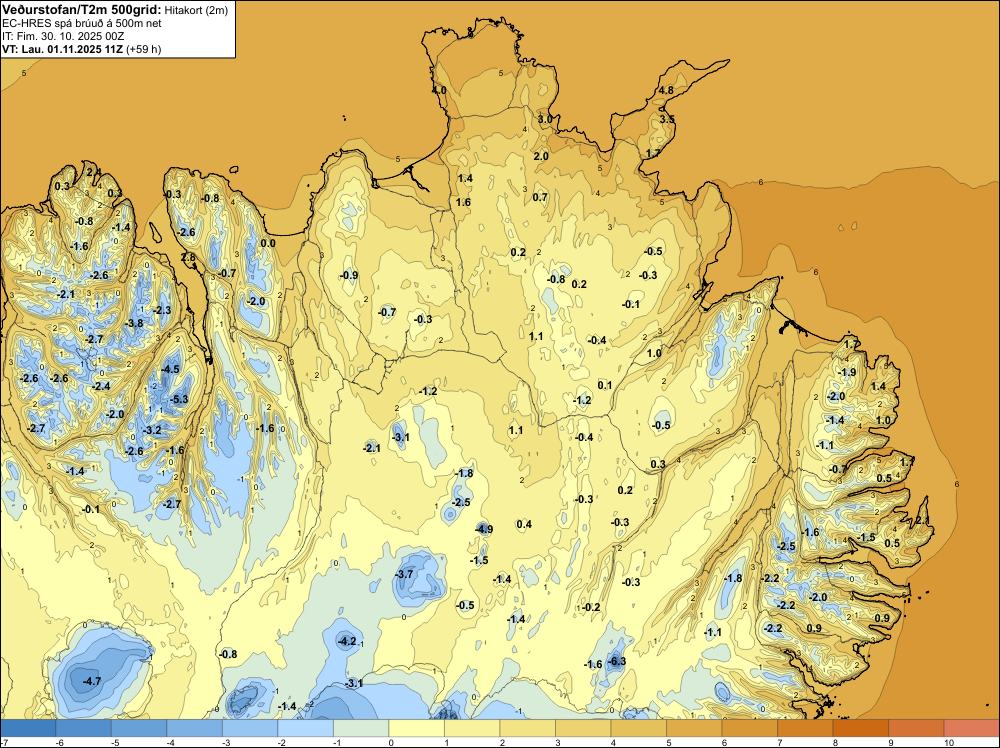Click the 'IT: Fim. 30. 10. 2025 00Z' line
The height and width of the screenshot is (748, 1000).
(63, 36)
